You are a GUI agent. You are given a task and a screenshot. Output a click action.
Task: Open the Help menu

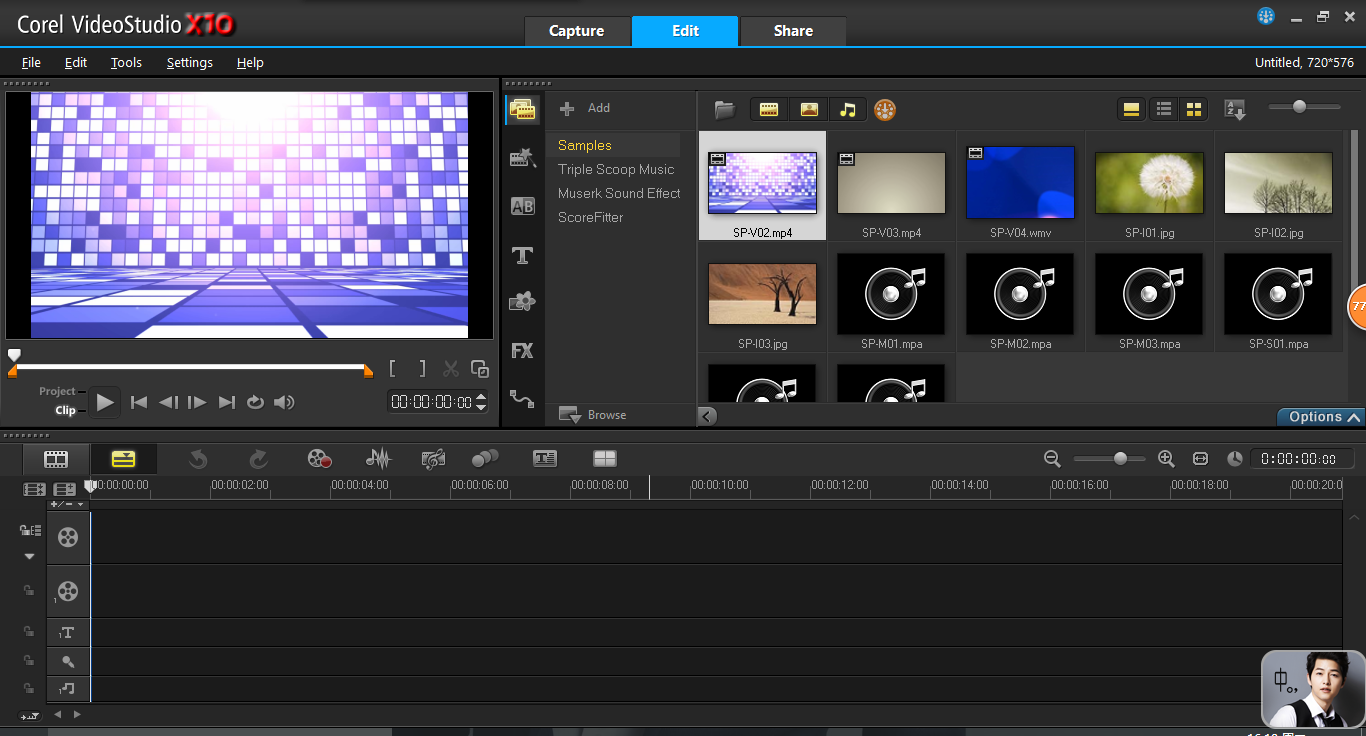[250, 62]
